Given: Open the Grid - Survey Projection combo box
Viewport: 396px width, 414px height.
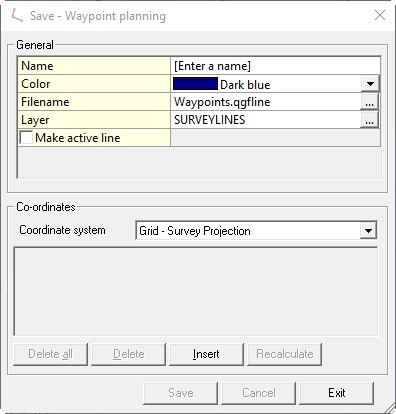Looking at the screenshot, I should pyautogui.click(x=256, y=230).
